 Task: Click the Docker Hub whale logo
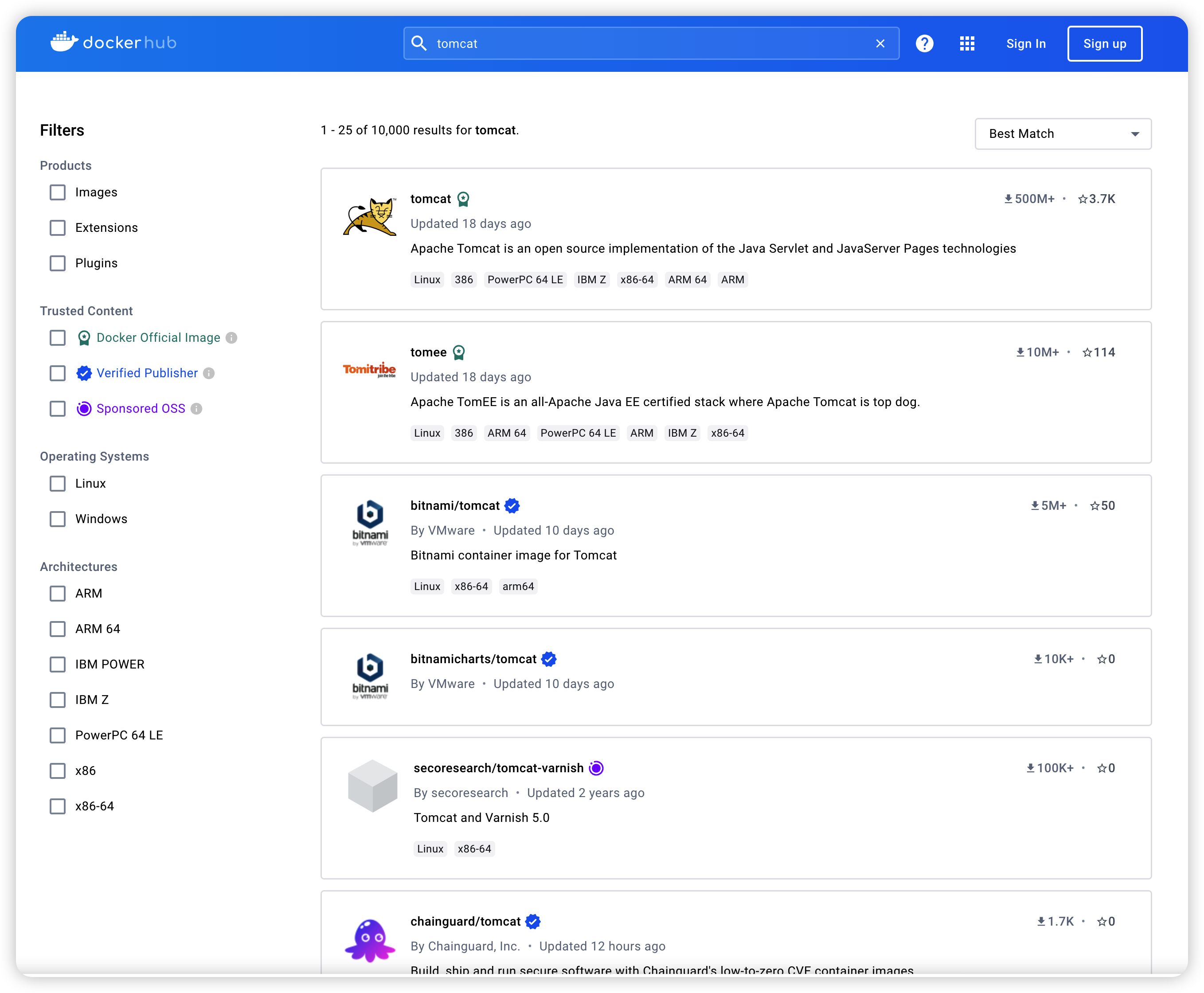point(65,42)
